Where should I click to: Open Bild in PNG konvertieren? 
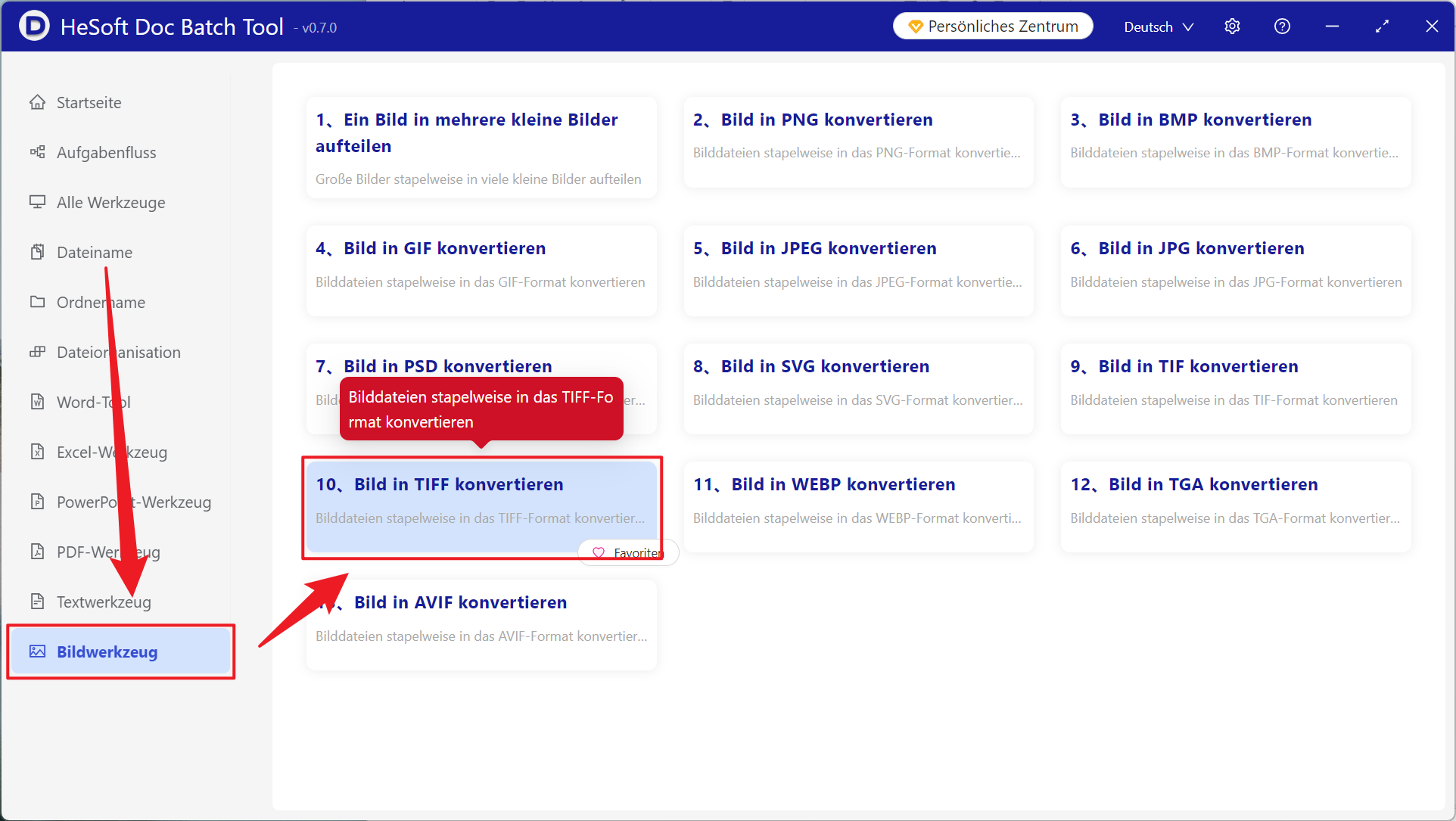click(857, 141)
